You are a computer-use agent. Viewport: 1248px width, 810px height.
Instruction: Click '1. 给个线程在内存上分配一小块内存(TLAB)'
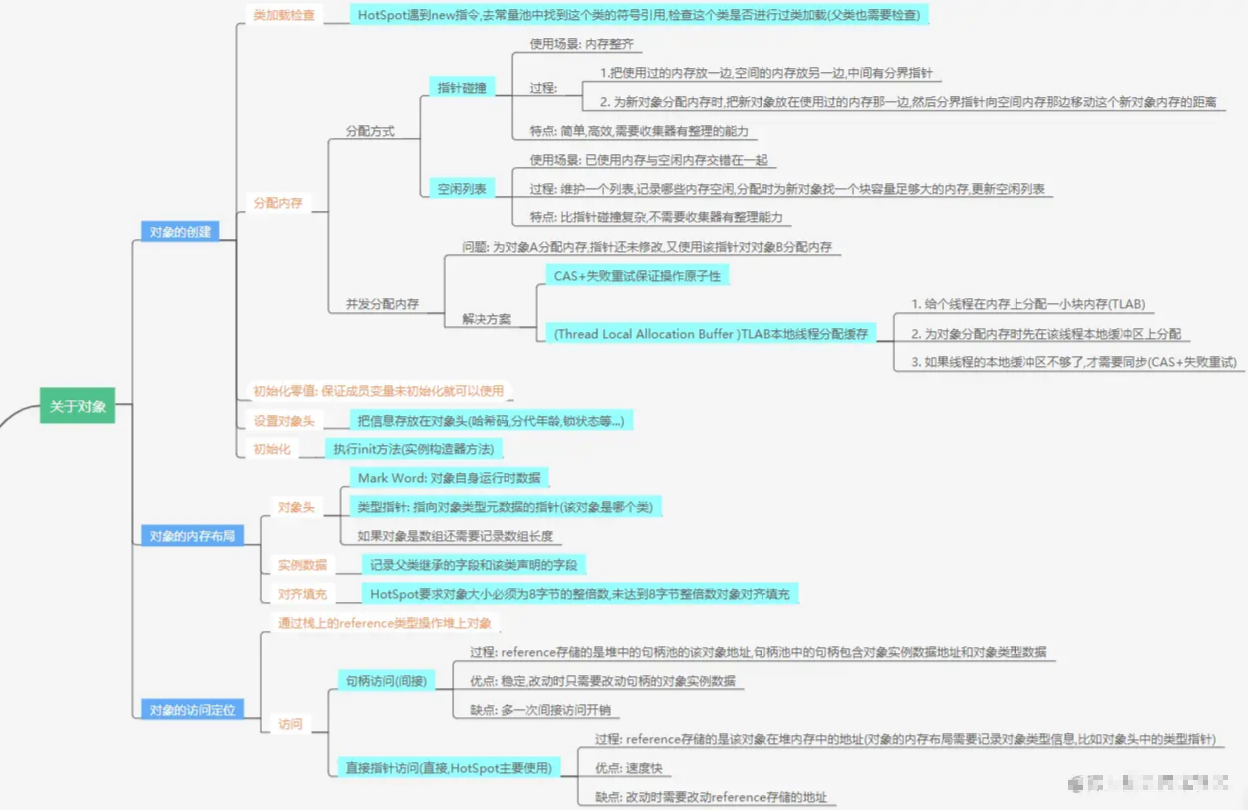(x=1027, y=304)
